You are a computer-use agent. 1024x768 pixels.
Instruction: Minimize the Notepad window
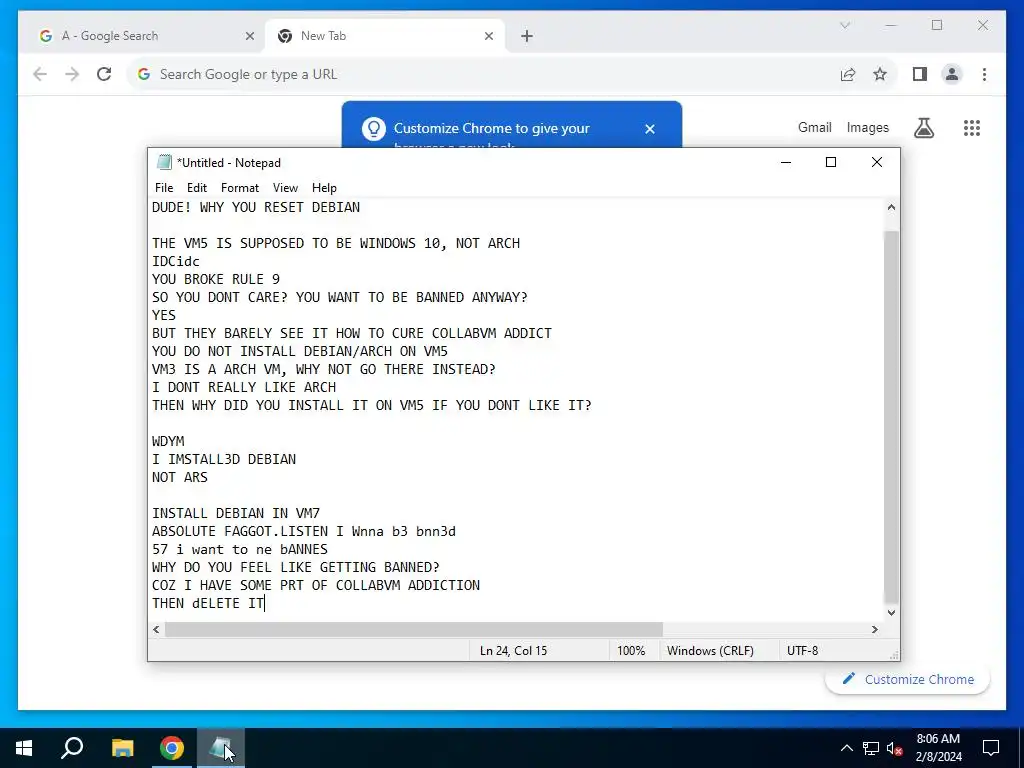pyautogui.click(x=786, y=162)
